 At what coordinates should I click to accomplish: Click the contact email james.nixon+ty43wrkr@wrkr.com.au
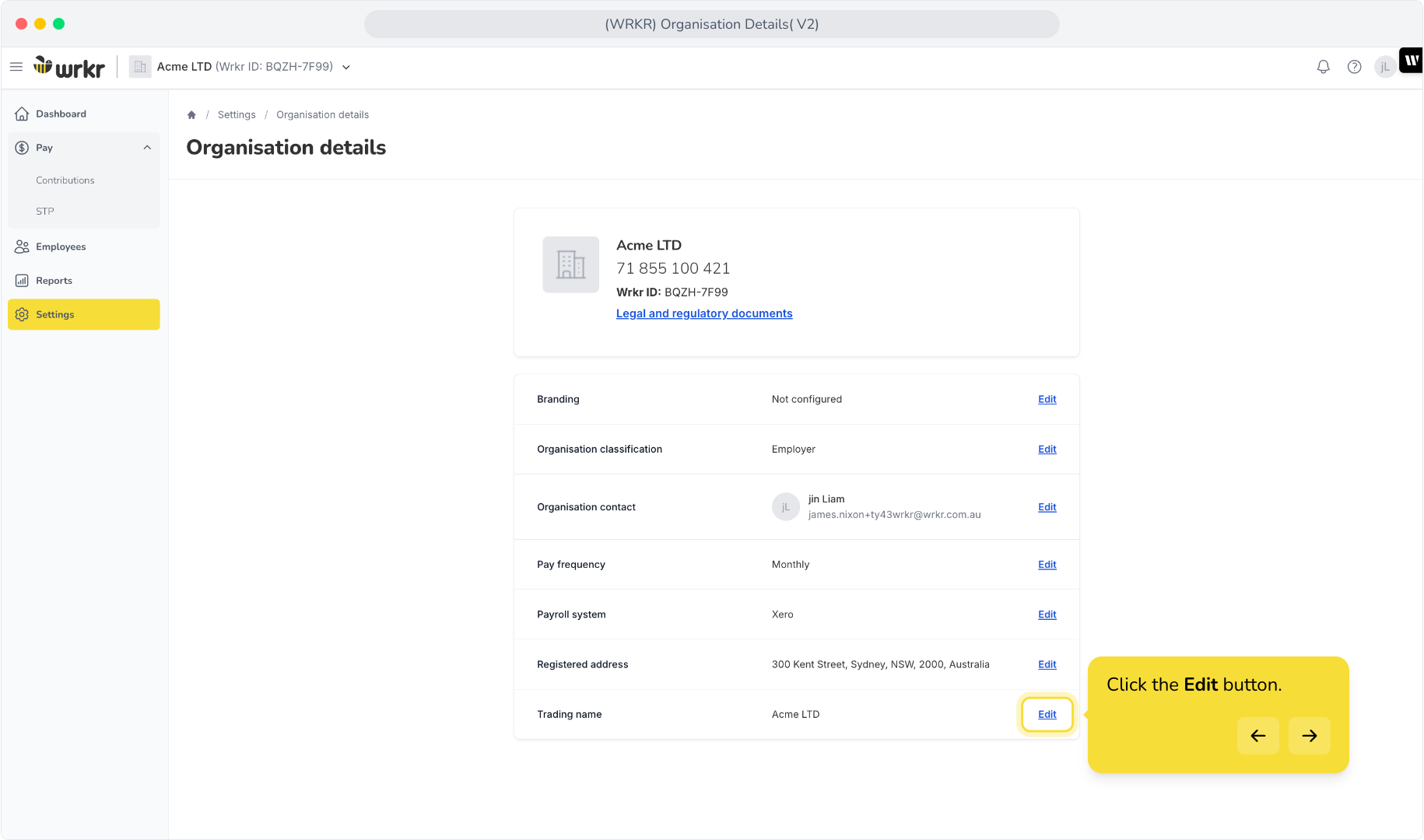tap(895, 515)
